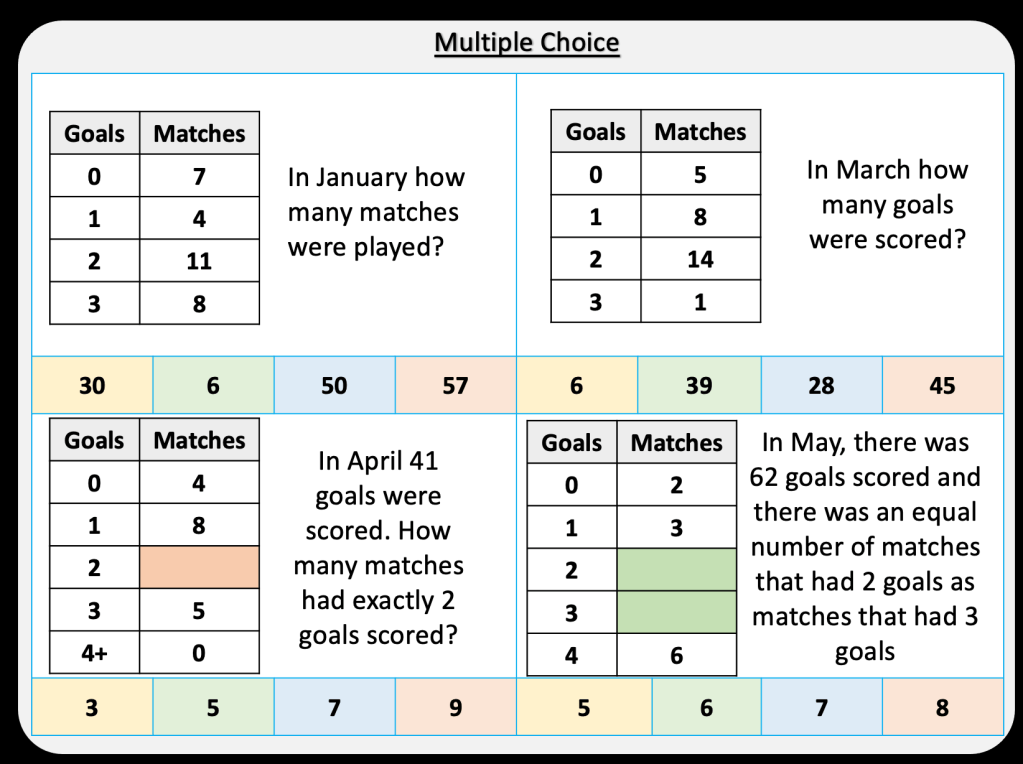Screen dimensions: 1023x764
Task: Click the Multiple Choice title
Action: coord(527,44)
